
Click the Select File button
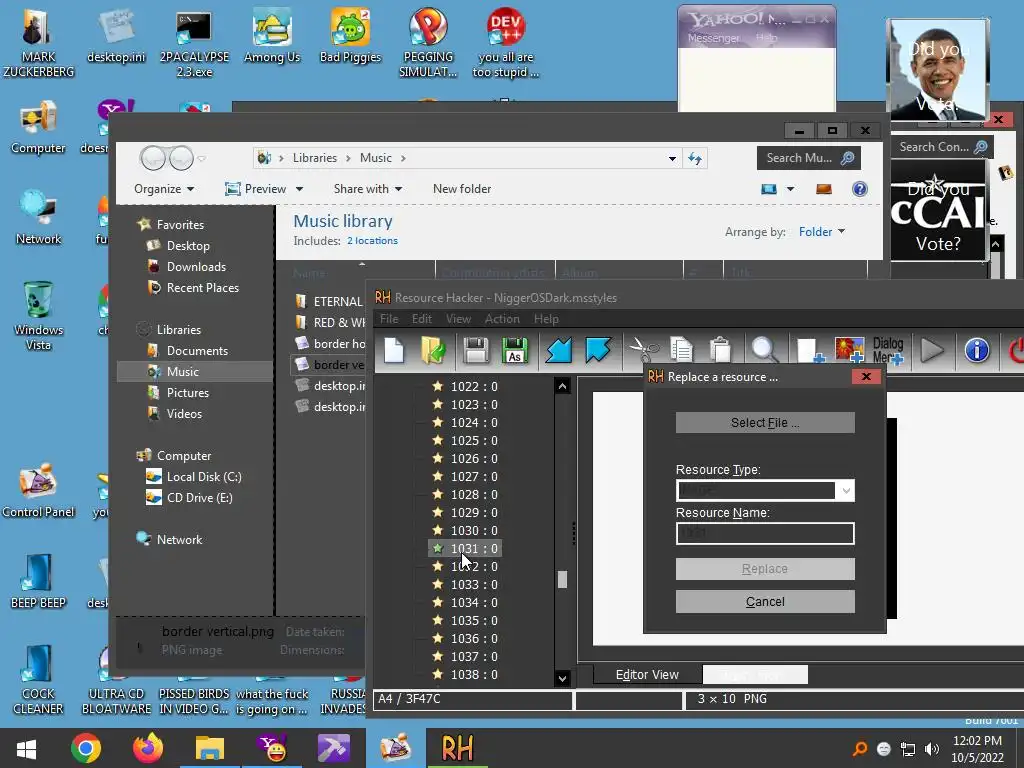[x=765, y=423]
